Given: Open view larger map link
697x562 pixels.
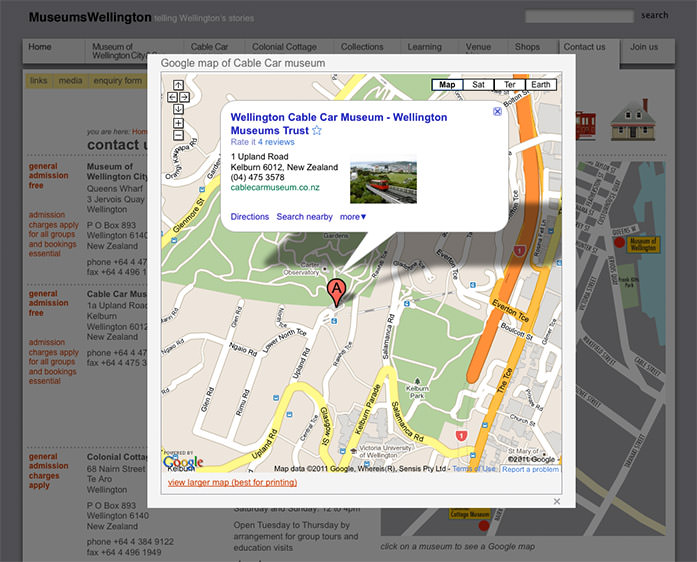Looking at the screenshot, I should (x=232, y=482).
